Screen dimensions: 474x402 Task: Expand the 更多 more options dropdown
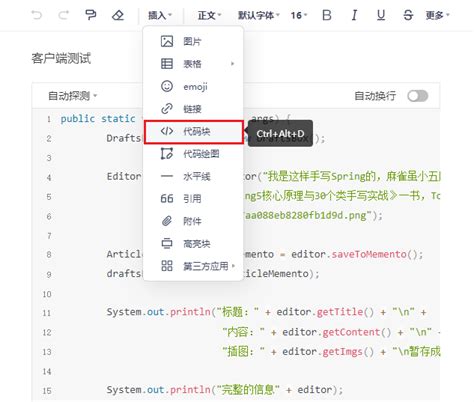coord(438,15)
